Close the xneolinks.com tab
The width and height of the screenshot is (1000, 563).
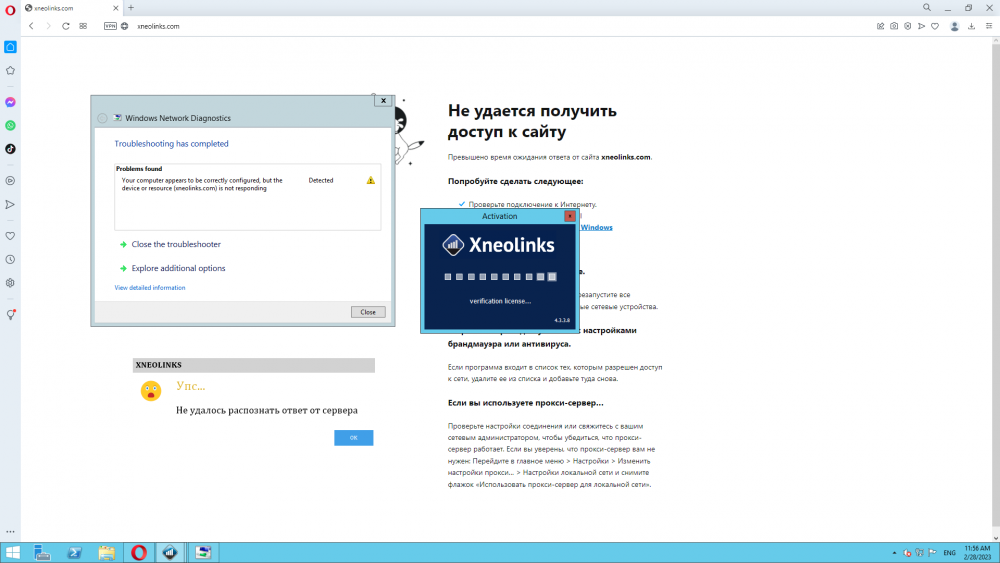tap(115, 8)
